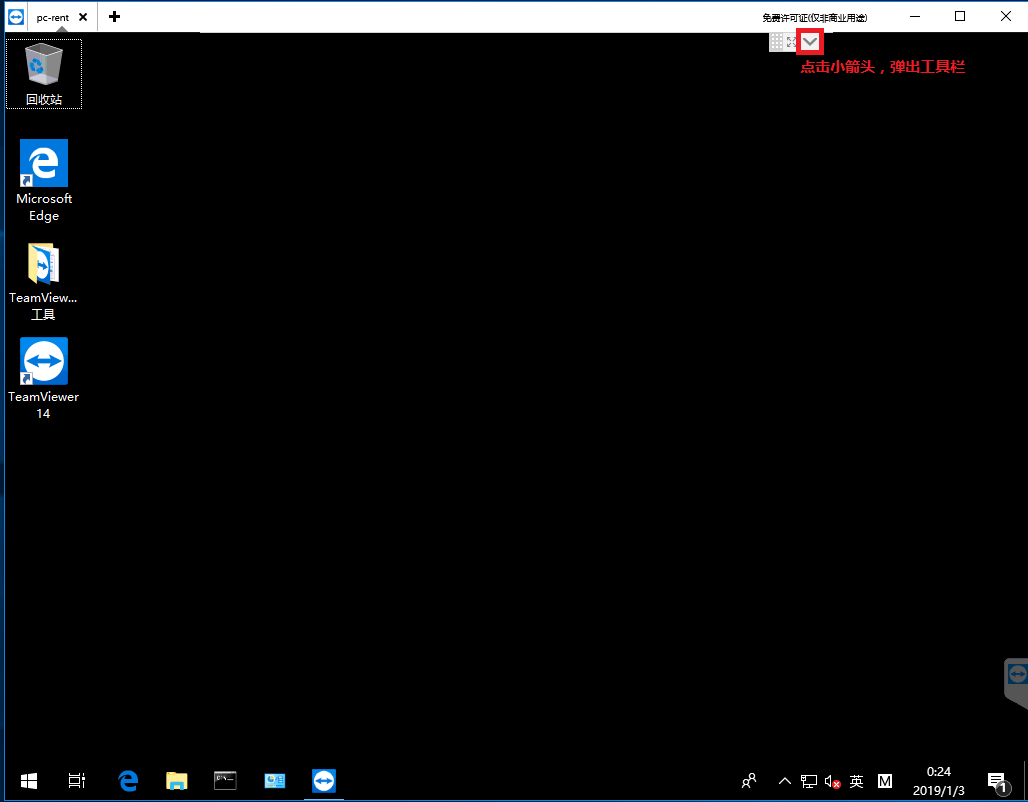Minimize the TeamViewer session window
This screenshot has height=802, width=1028.
[x=915, y=16]
